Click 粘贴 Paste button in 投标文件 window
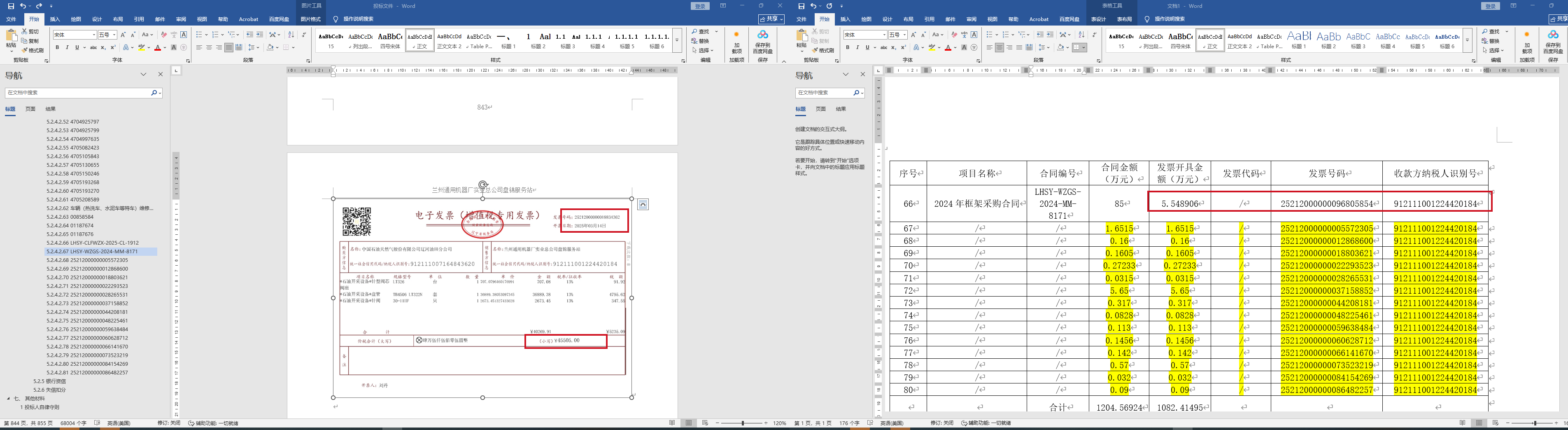The height and width of the screenshot is (430, 1568). [x=11, y=40]
